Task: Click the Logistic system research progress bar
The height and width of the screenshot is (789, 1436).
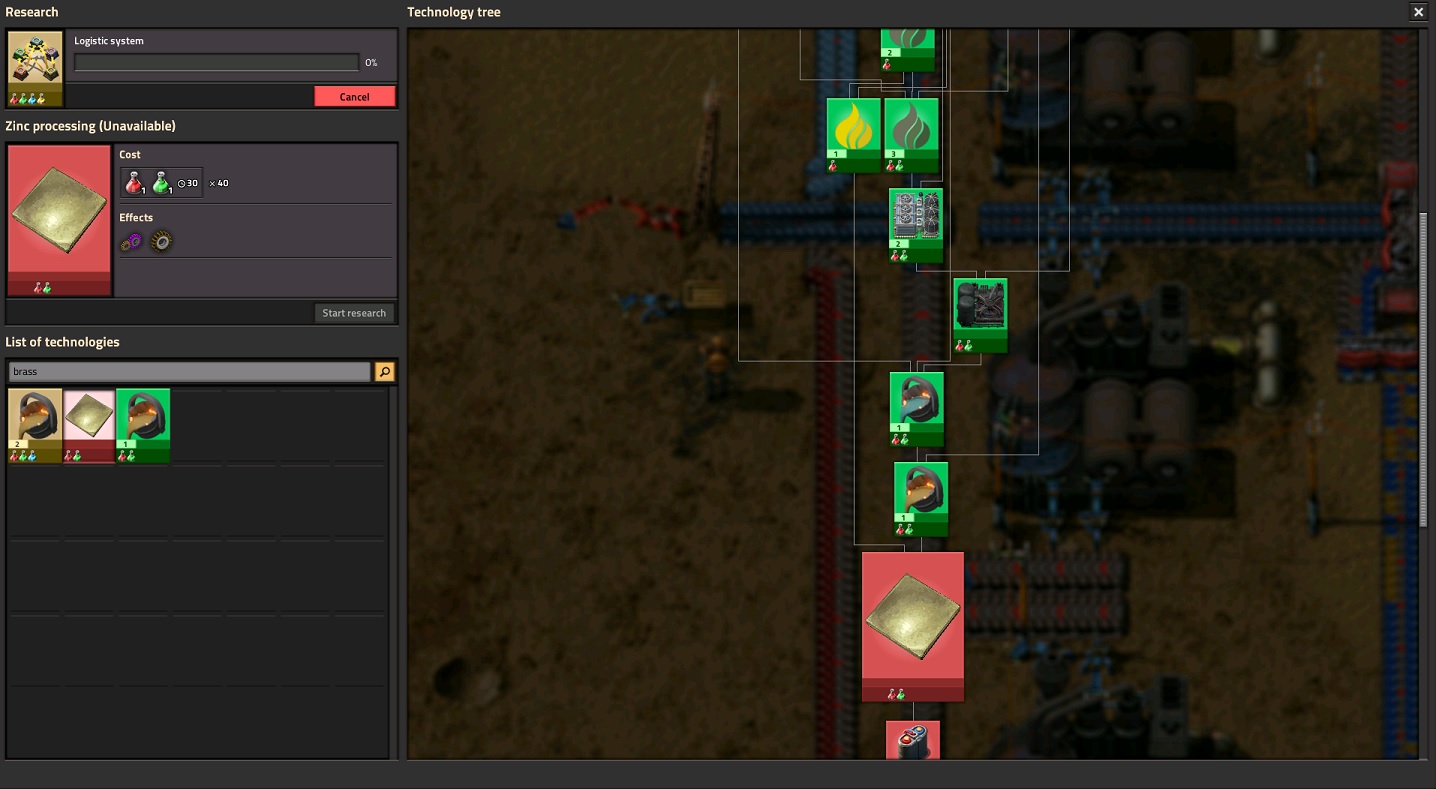Action: (216, 63)
